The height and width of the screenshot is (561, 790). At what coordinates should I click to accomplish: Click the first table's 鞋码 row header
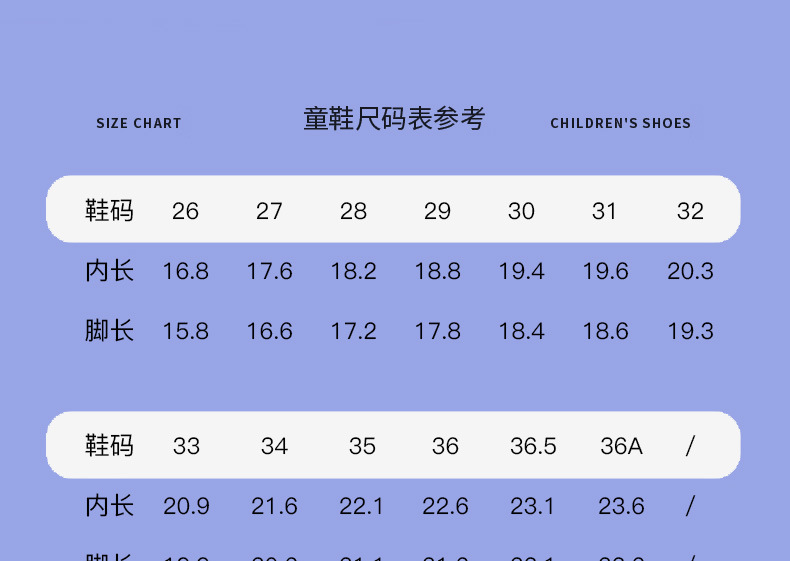pyautogui.click(x=109, y=211)
